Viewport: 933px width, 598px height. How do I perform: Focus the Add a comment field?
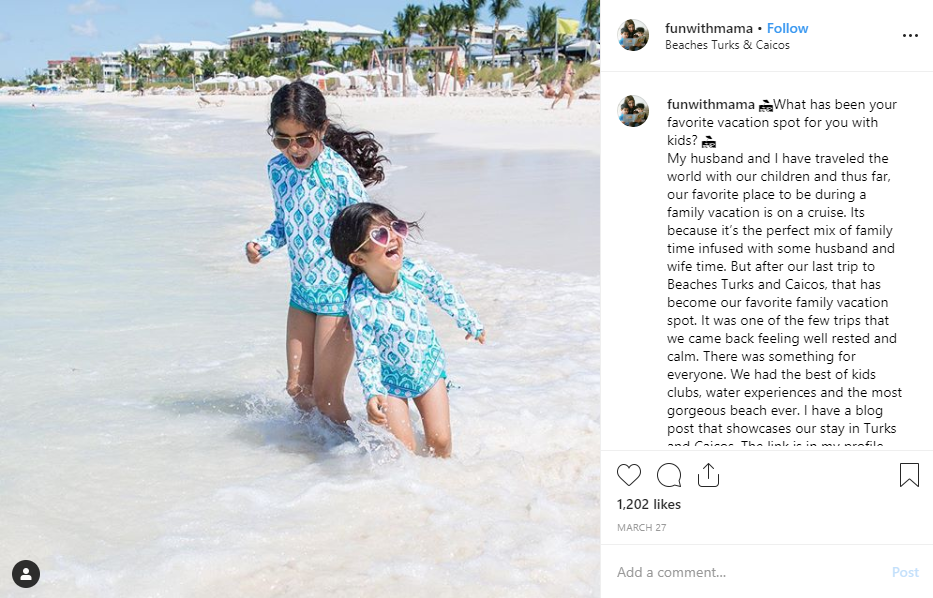tap(750, 572)
